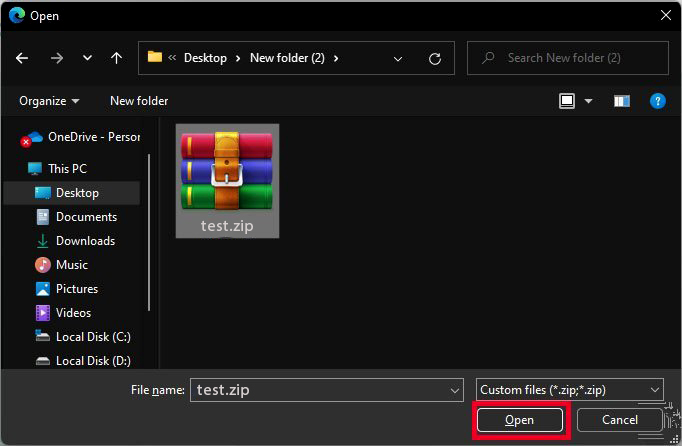Open the view options dropdown arrow
This screenshot has width=682, height=446.
pyautogui.click(x=588, y=101)
